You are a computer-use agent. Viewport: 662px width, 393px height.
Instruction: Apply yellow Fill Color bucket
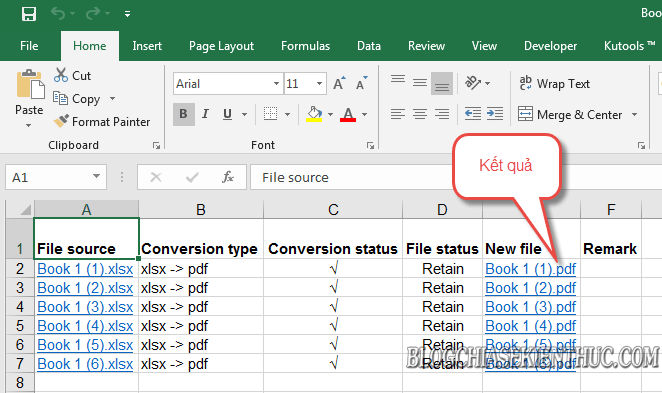314,114
